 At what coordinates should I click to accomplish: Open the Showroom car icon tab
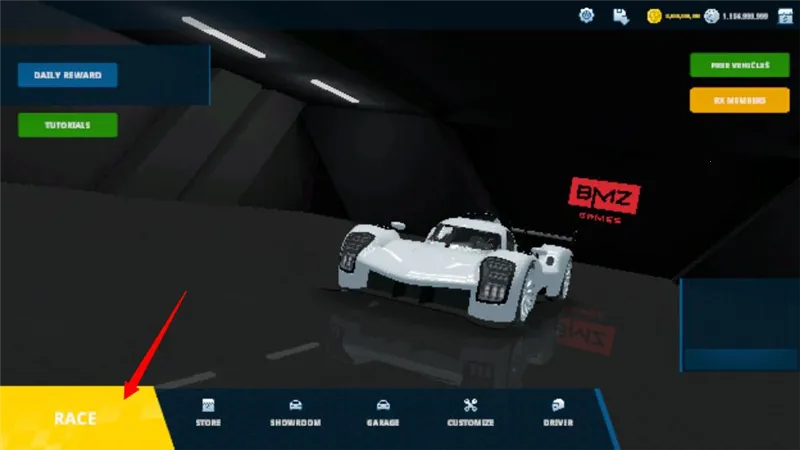coord(295,413)
